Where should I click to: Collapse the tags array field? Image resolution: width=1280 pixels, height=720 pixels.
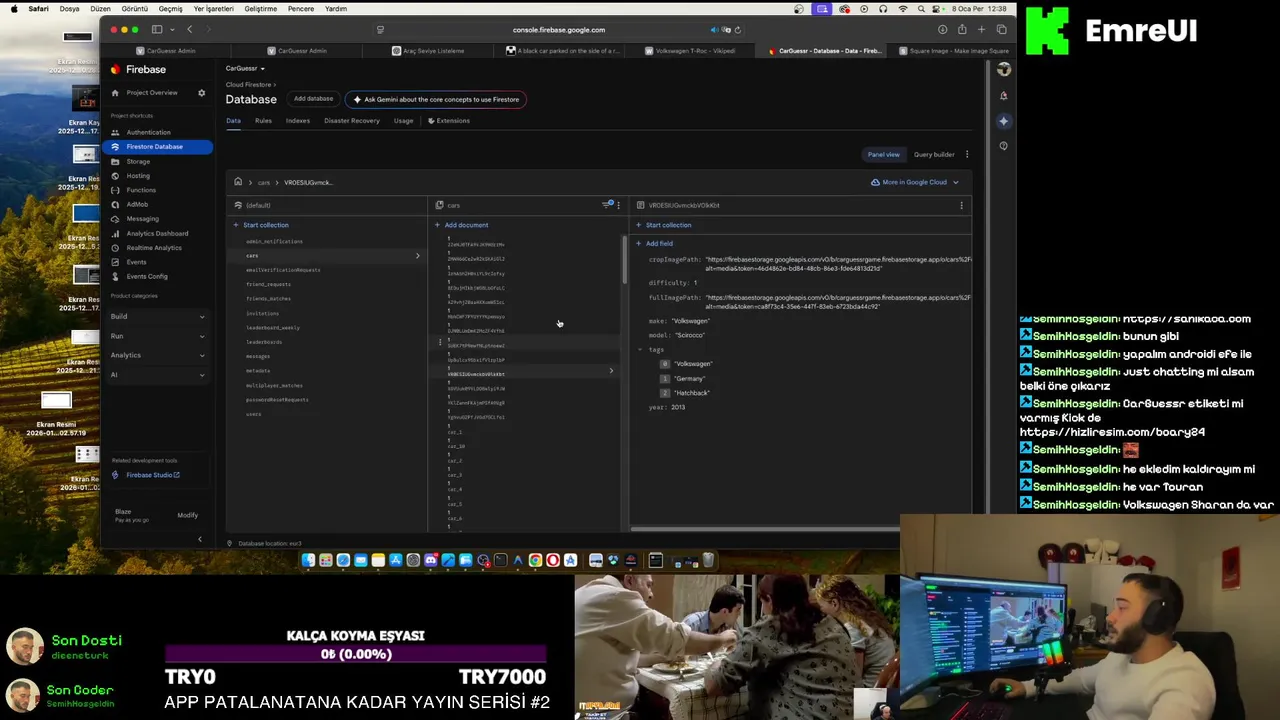640,350
